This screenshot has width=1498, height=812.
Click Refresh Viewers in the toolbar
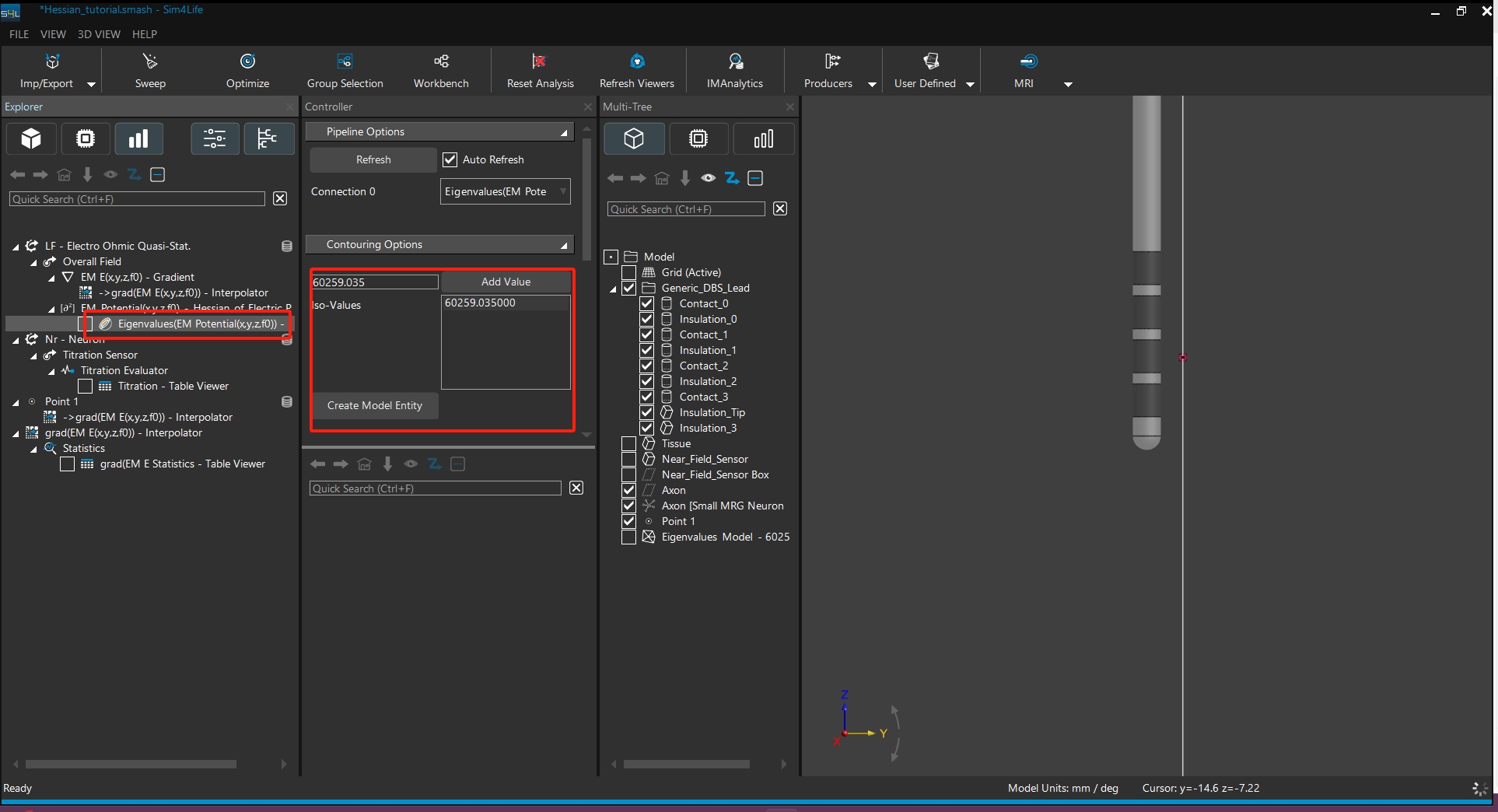click(x=636, y=62)
